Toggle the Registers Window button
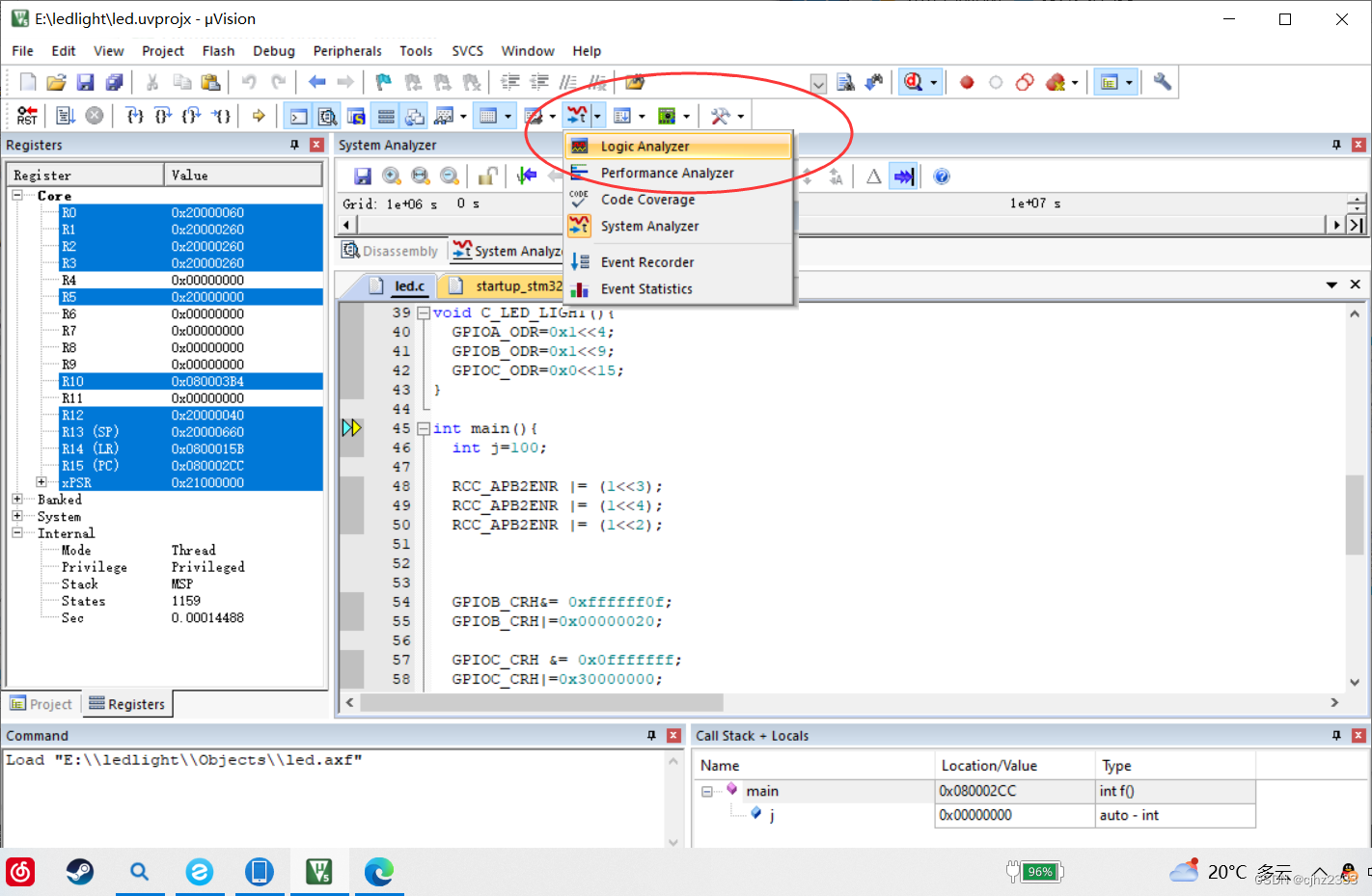 tap(386, 117)
